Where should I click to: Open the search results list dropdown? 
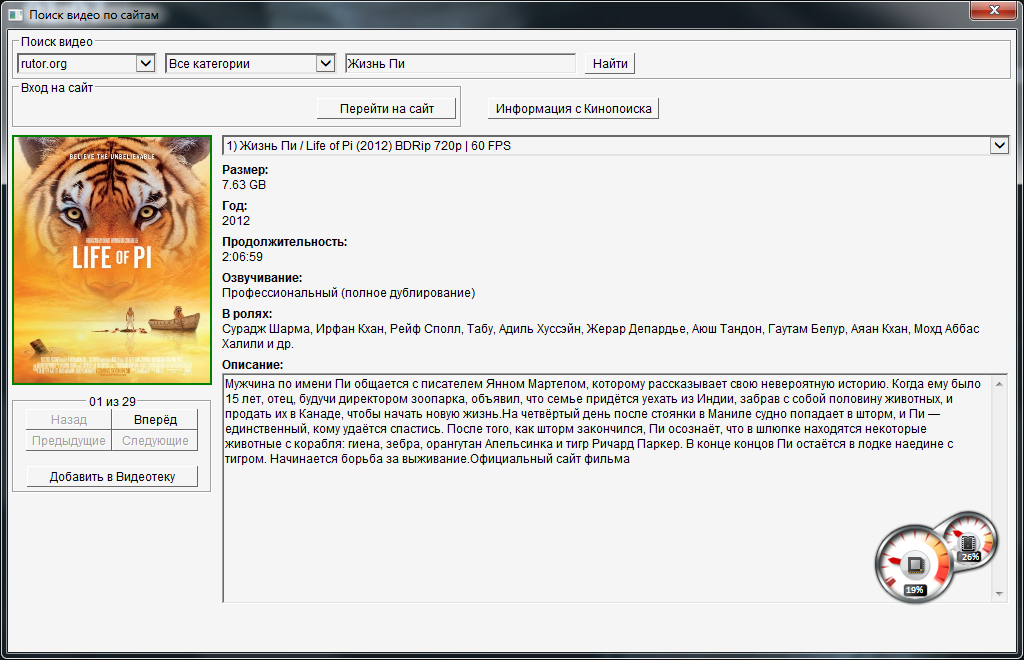click(x=998, y=146)
